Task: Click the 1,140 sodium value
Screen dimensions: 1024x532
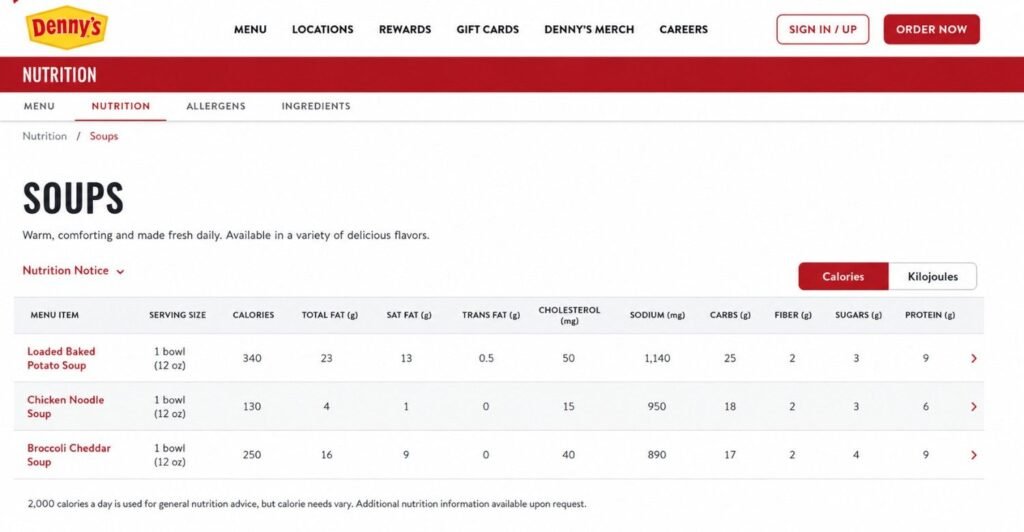Action: point(657,358)
